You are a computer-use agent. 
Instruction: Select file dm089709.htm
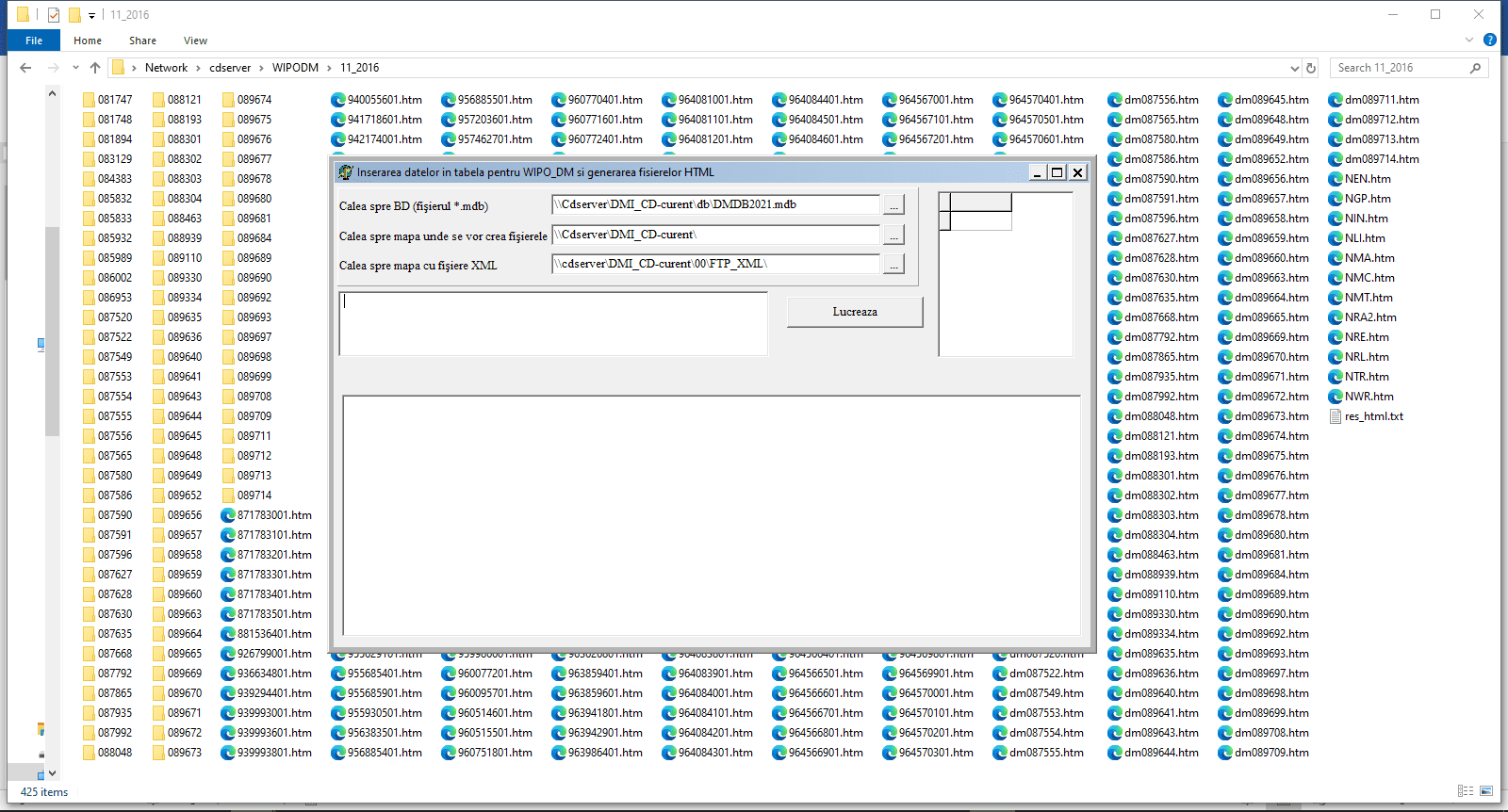[1263, 753]
